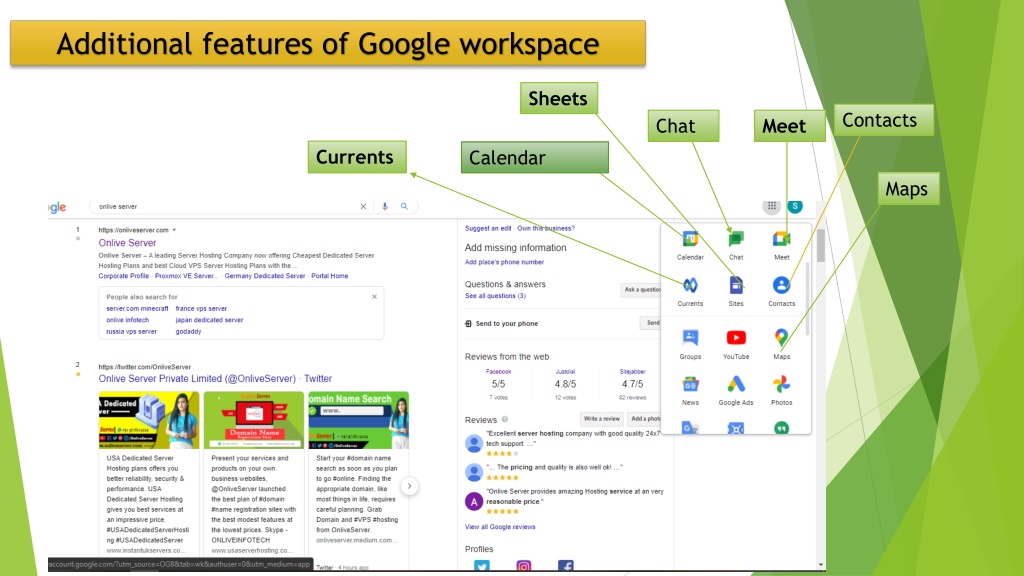Open the Photos app icon
This screenshot has width=1024, height=576.
click(x=782, y=384)
